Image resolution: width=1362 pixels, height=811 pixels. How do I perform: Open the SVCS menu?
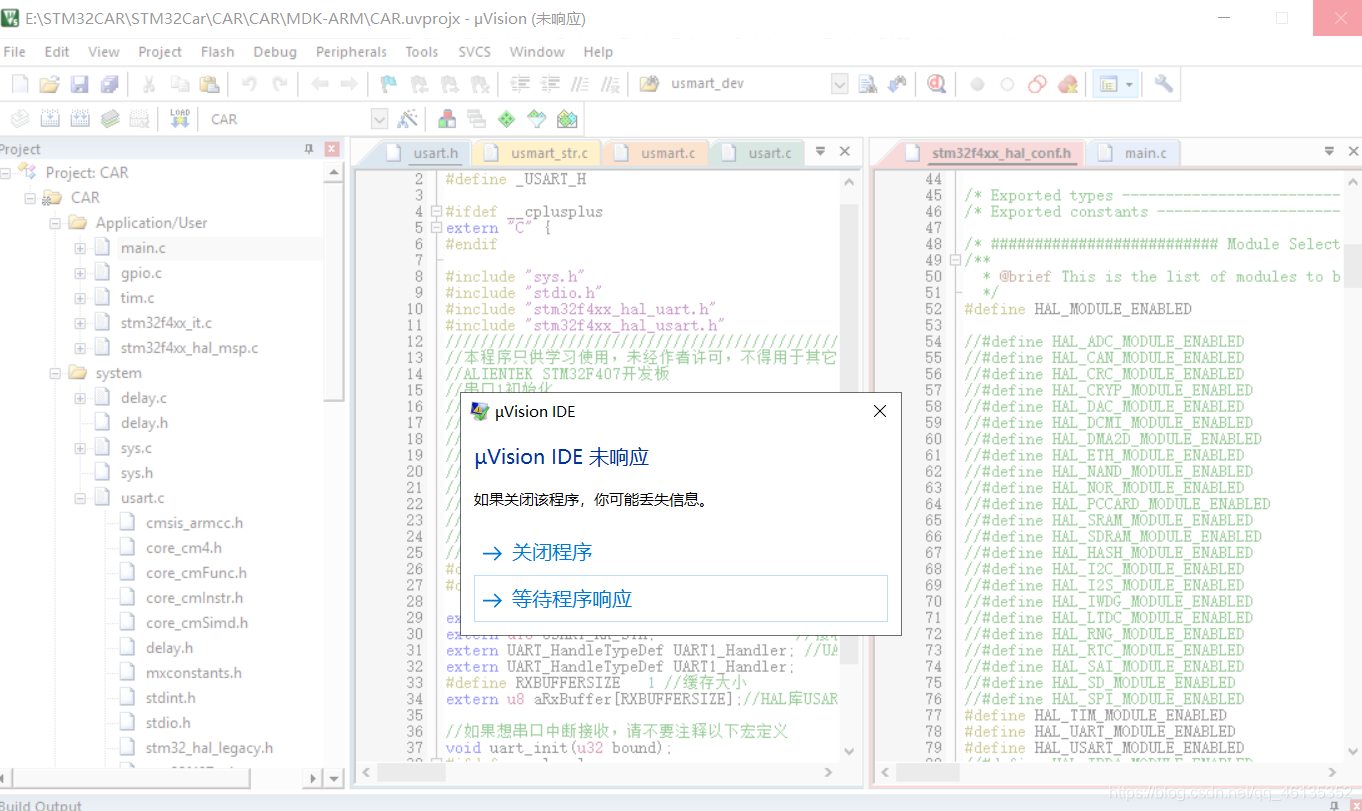point(475,52)
